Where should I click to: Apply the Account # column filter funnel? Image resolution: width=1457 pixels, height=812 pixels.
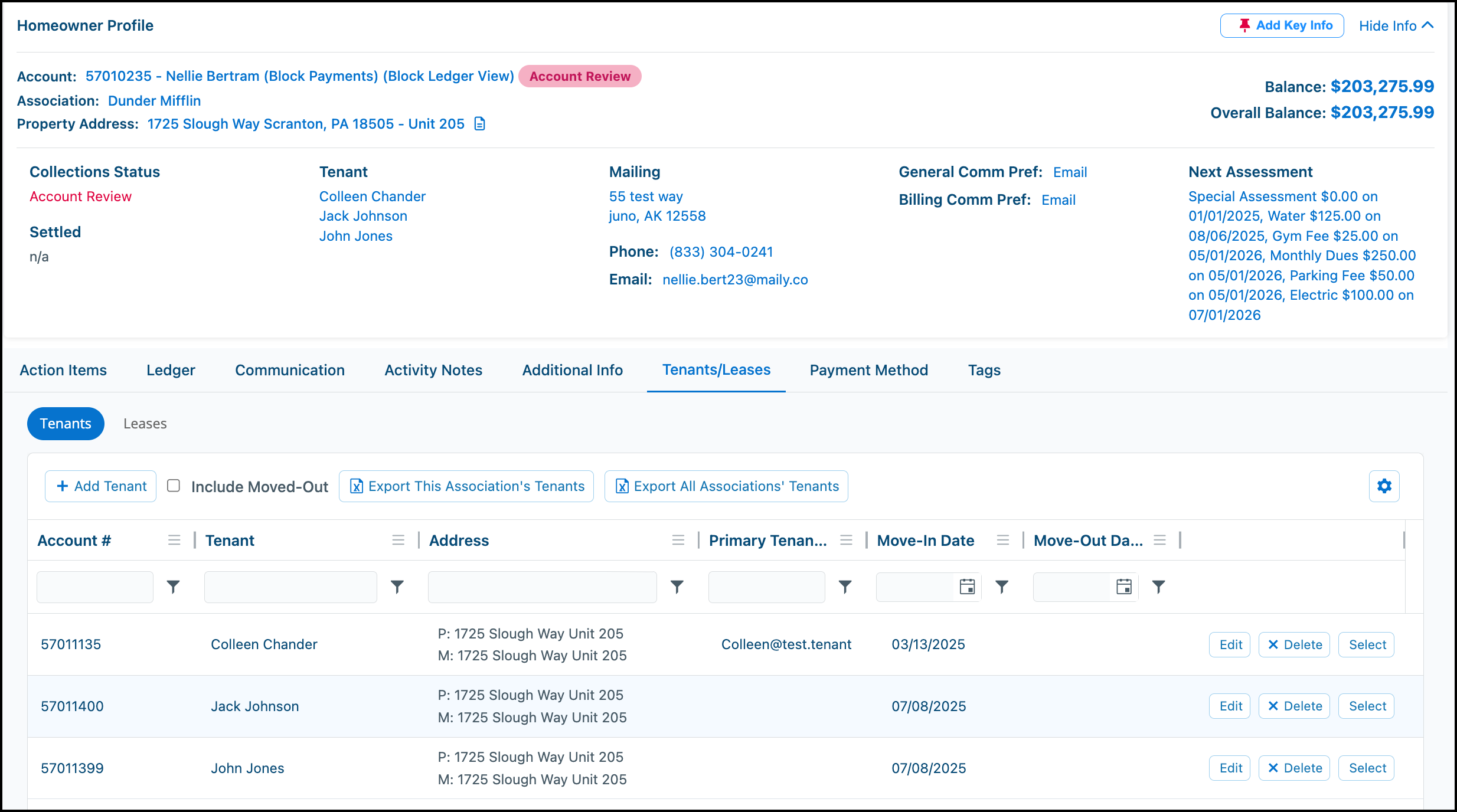coord(173,587)
